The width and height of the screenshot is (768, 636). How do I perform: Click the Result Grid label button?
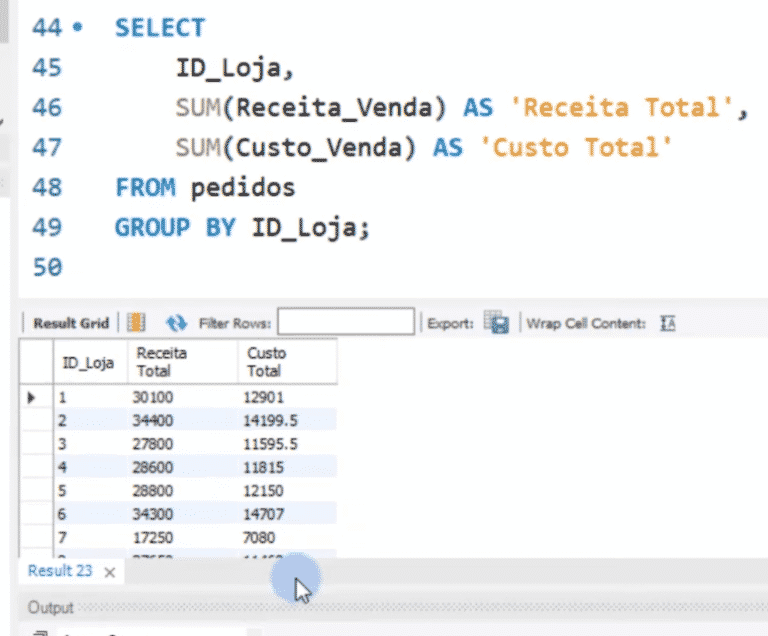pyautogui.click(x=71, y=323)
